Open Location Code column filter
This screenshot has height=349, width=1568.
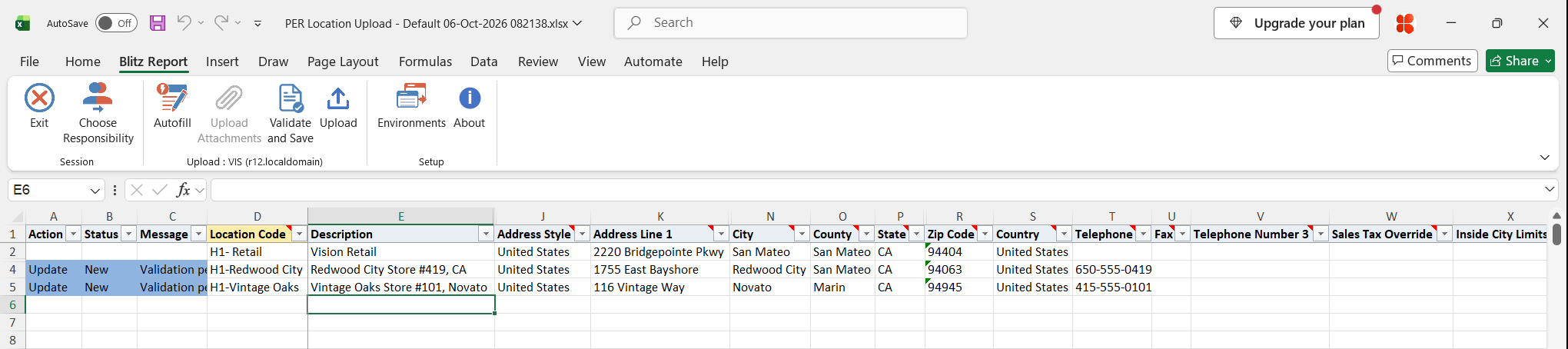pyautogui.click(x=299, y=234)
